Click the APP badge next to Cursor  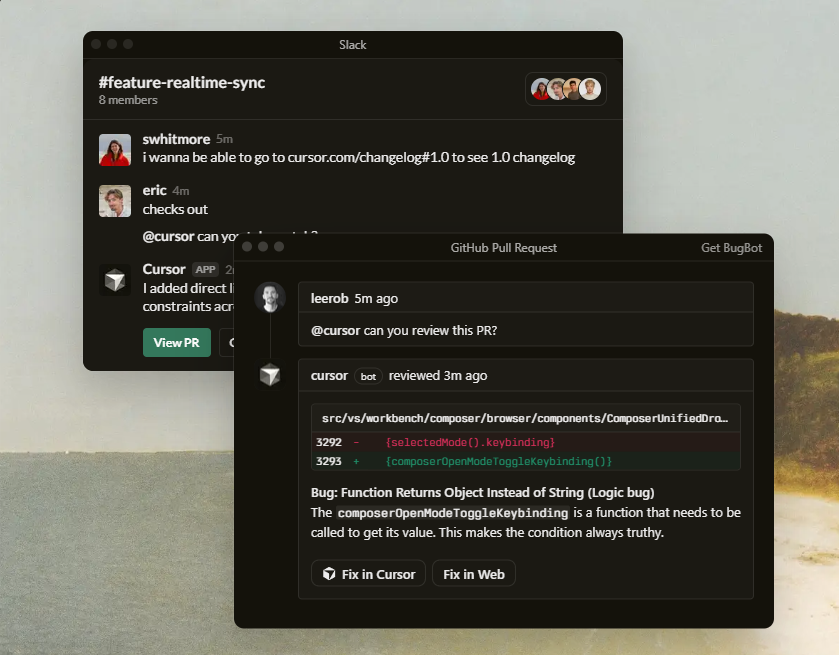(205, 269)
